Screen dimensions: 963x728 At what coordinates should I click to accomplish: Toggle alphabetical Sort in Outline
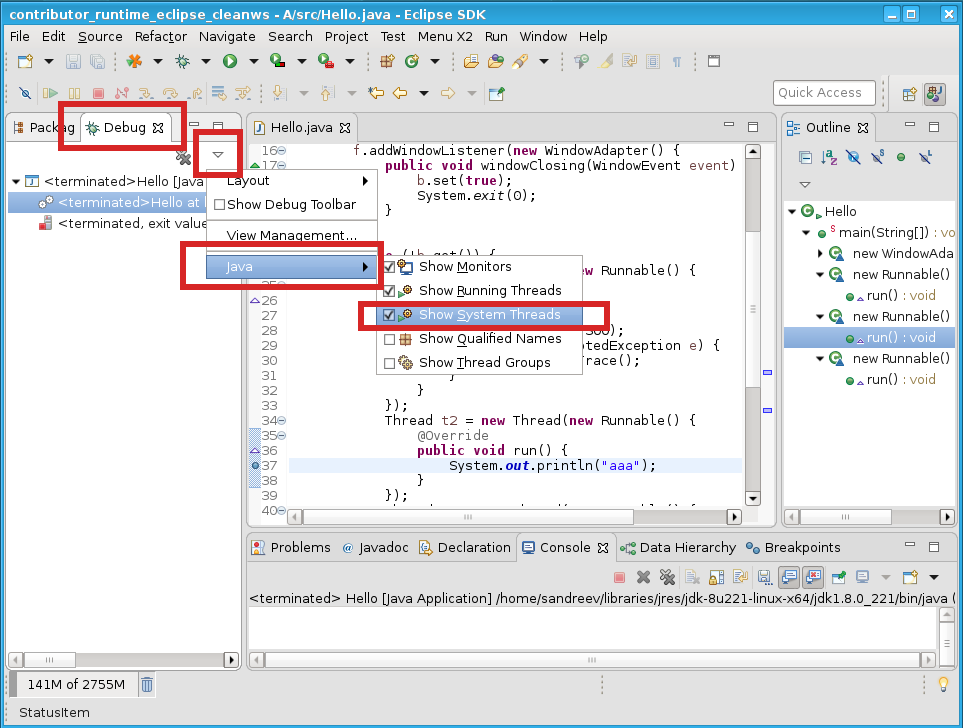click(829, 158)
